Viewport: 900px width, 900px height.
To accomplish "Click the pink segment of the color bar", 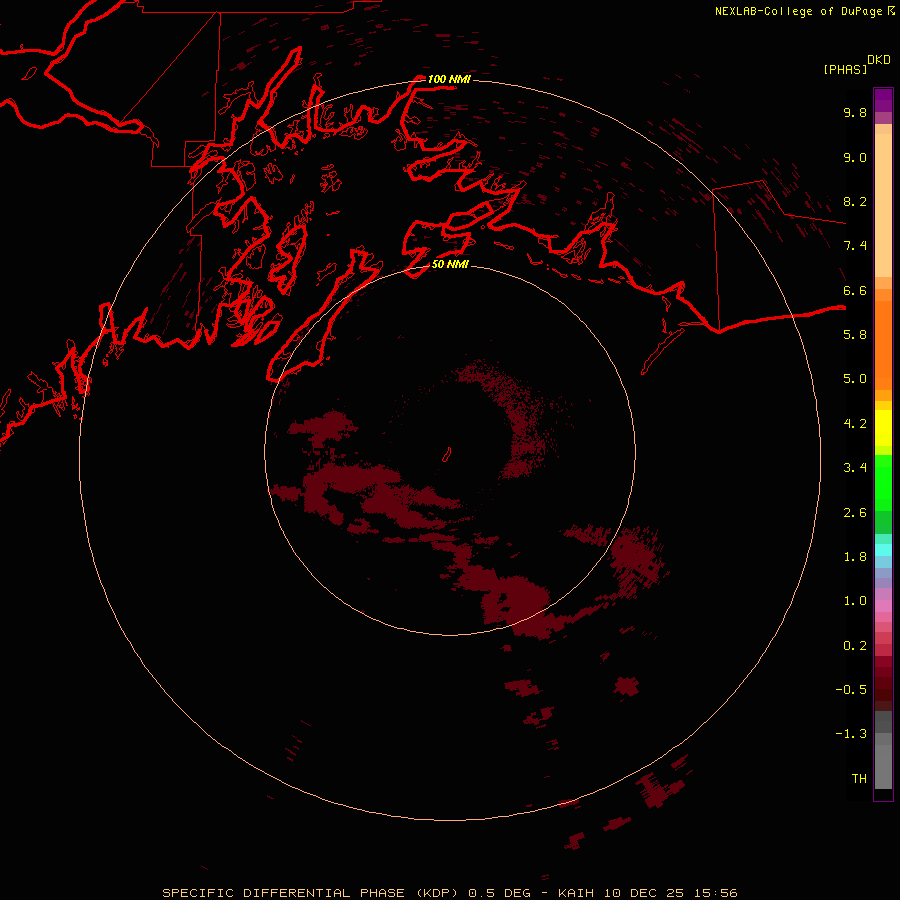I will coord(883,606).
